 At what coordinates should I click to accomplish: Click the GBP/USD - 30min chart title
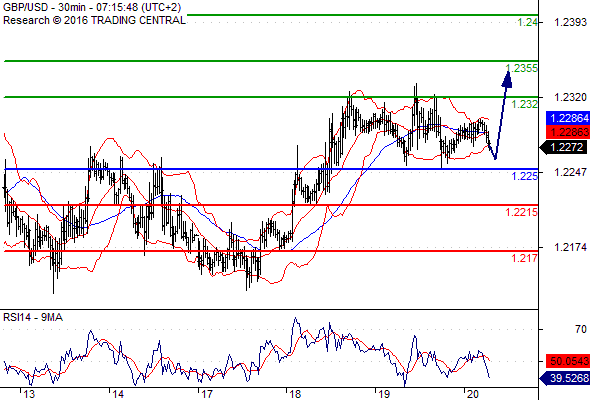coord(92,7)
